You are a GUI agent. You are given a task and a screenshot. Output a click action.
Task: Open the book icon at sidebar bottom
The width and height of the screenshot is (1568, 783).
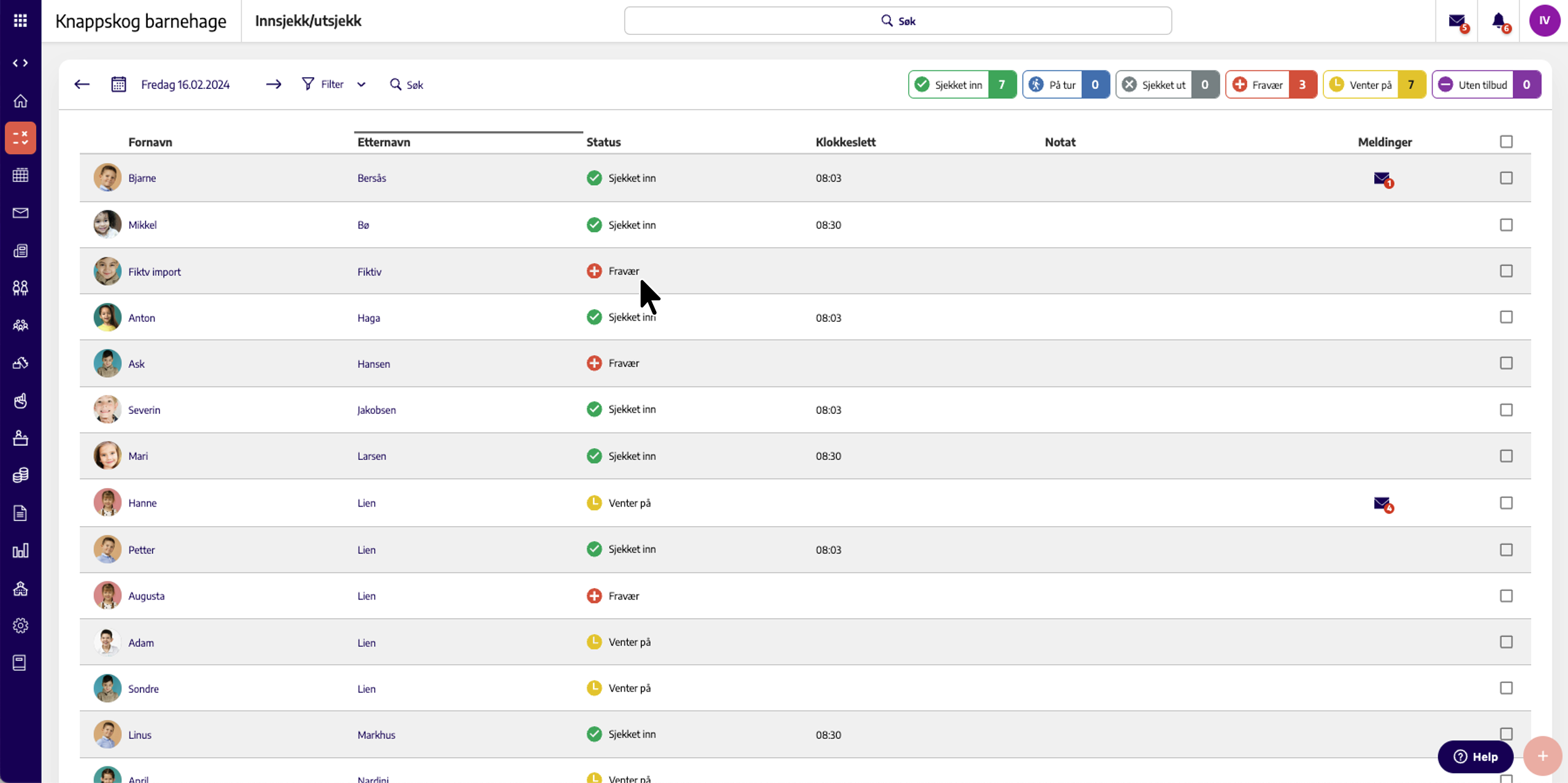(20, 663)
